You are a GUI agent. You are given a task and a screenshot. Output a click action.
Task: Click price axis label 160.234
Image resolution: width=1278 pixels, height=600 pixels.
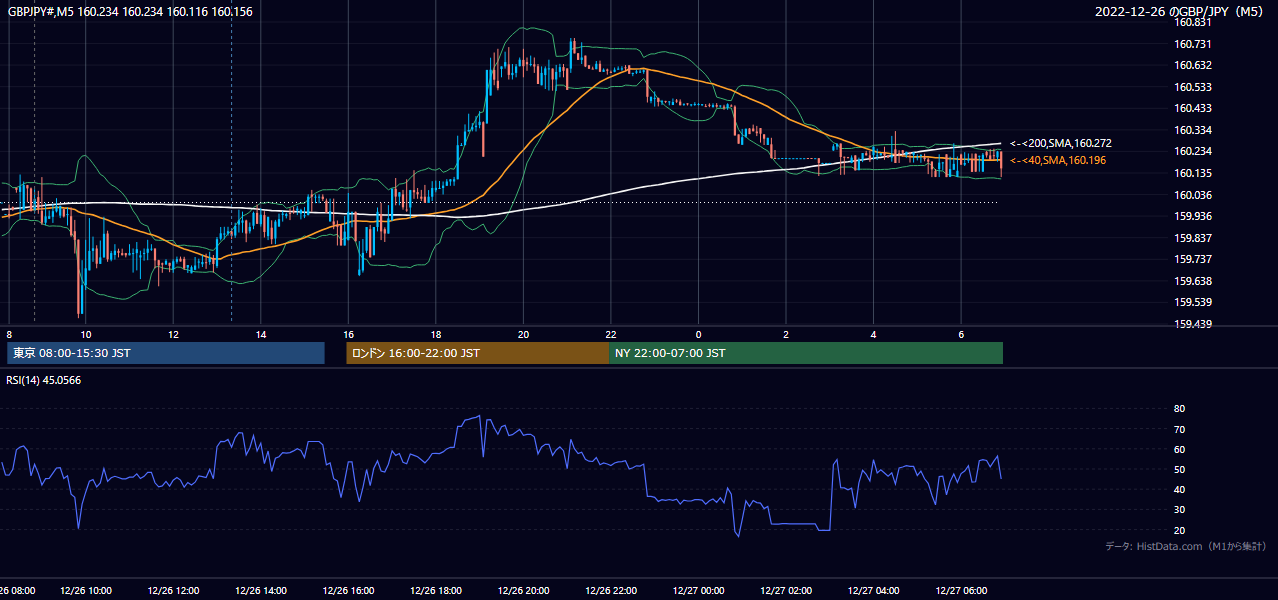(x=1192, y=151)
